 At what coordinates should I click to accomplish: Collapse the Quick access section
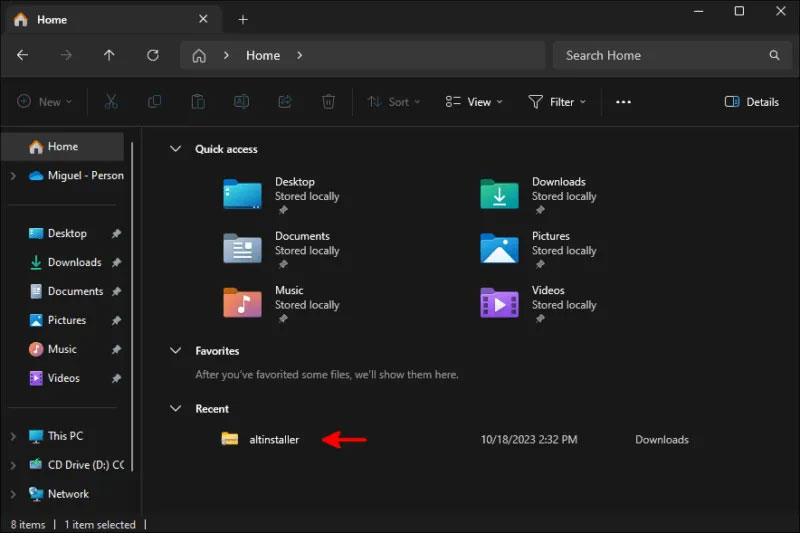(x=175, y=149)
